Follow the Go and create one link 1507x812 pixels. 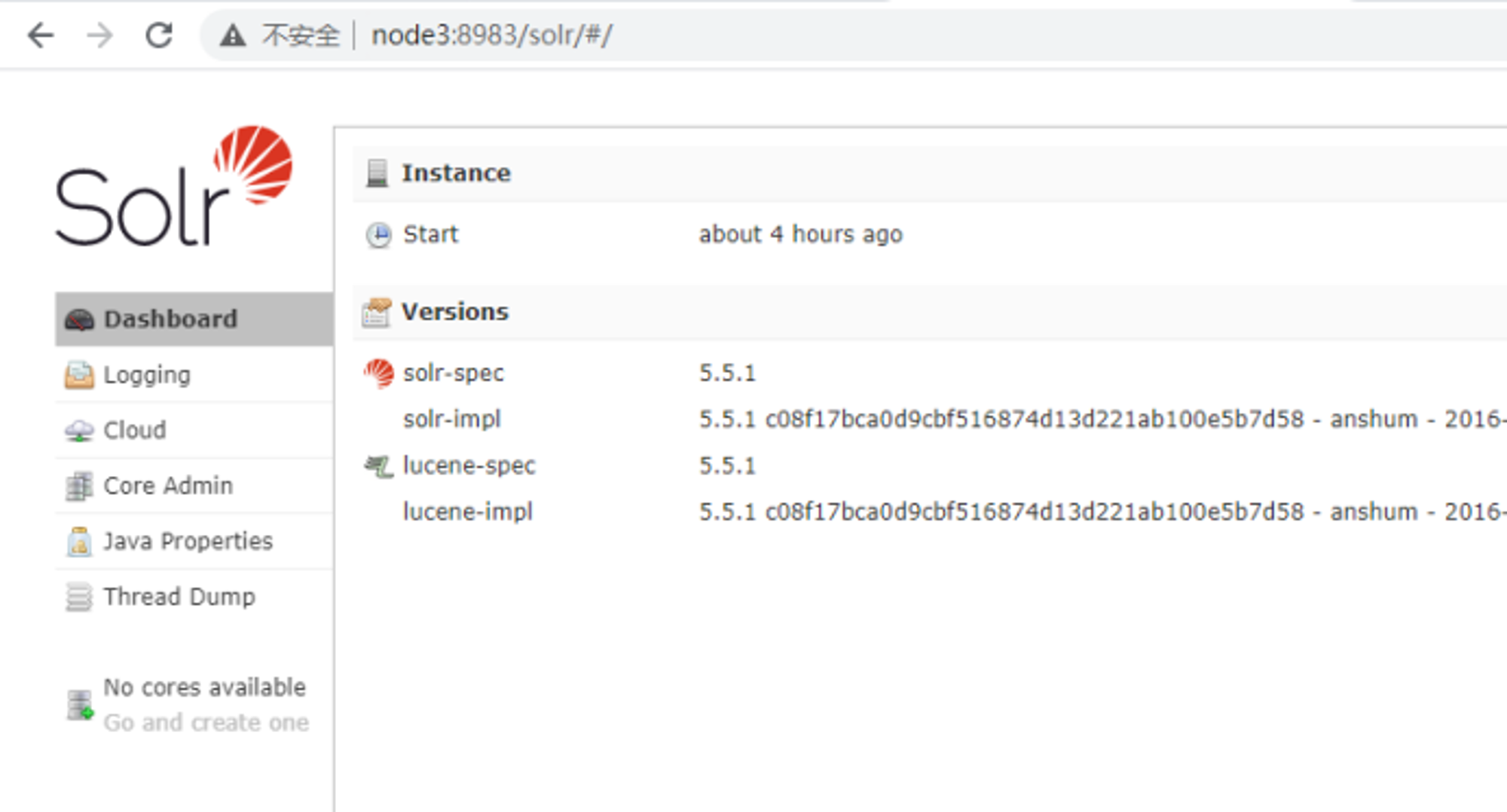(x=206, y=722)
